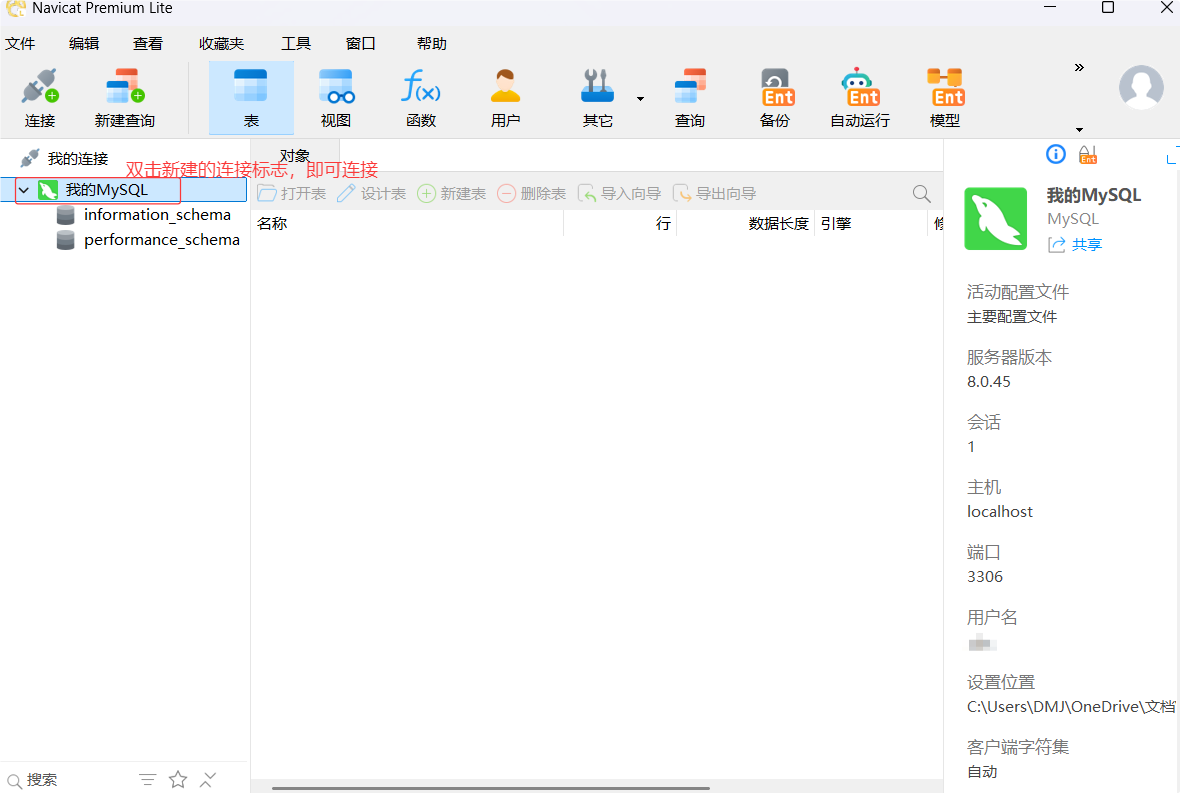This screenshot has width=1180, height=793.
Task: Open the 查看 menu
Action: pos(148,44)
